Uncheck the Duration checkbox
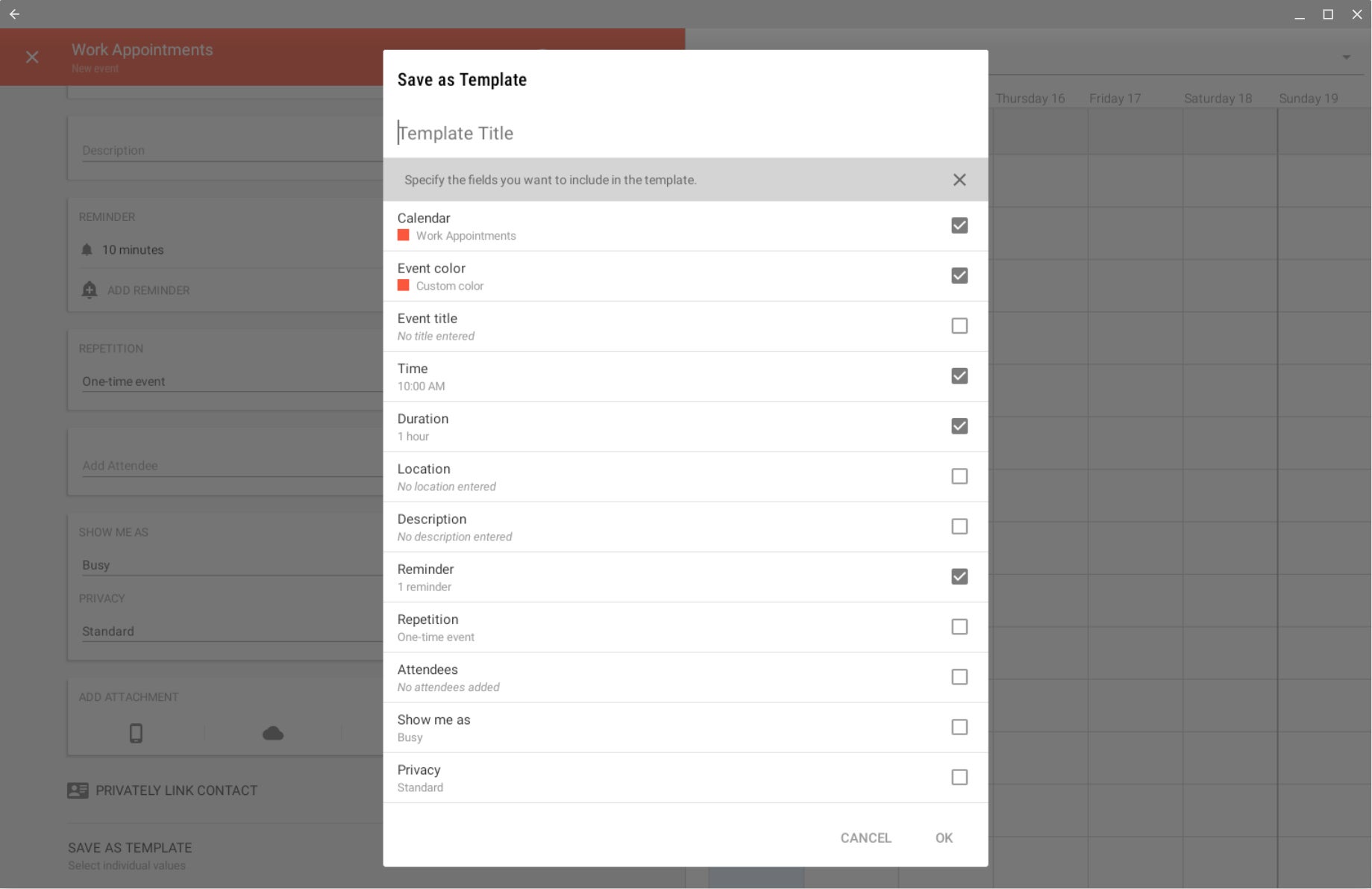This screenshot has width=1372, height=889. click(x=959, y=425)
